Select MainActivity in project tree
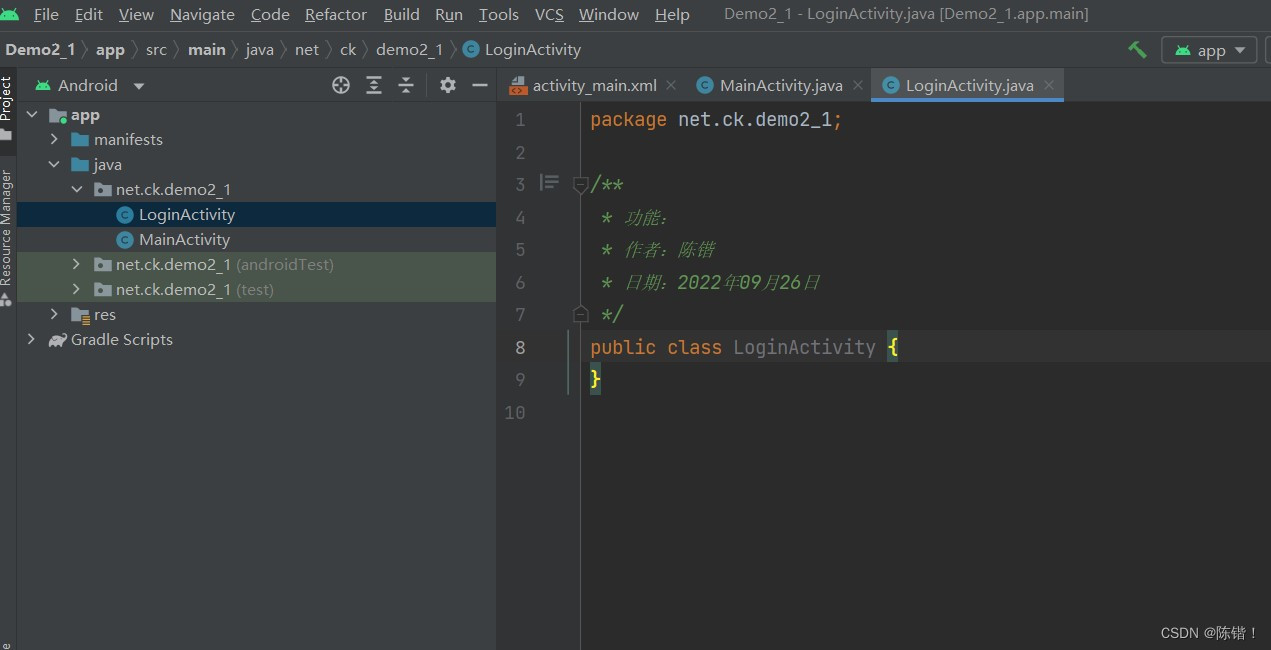Viewport: 1271px width, 650px height. pyautogui.click(x=256, y=240)
